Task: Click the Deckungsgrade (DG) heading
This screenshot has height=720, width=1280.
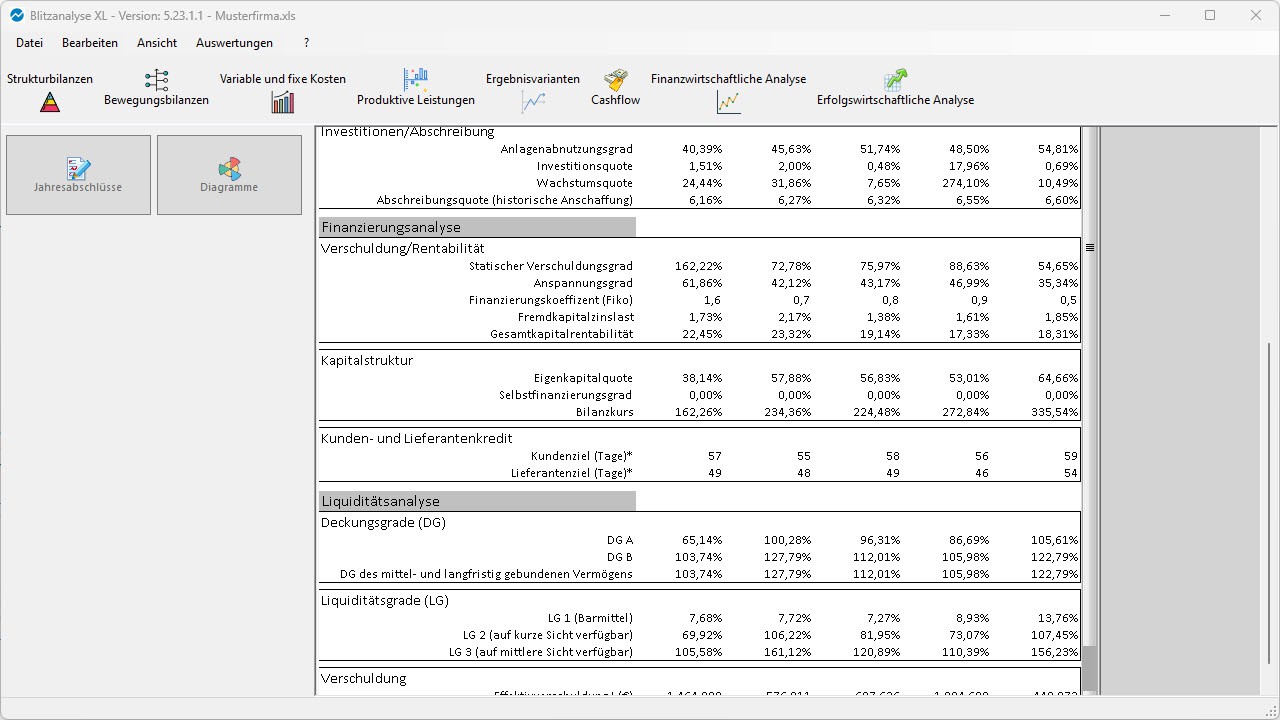Action: [383, 522]
